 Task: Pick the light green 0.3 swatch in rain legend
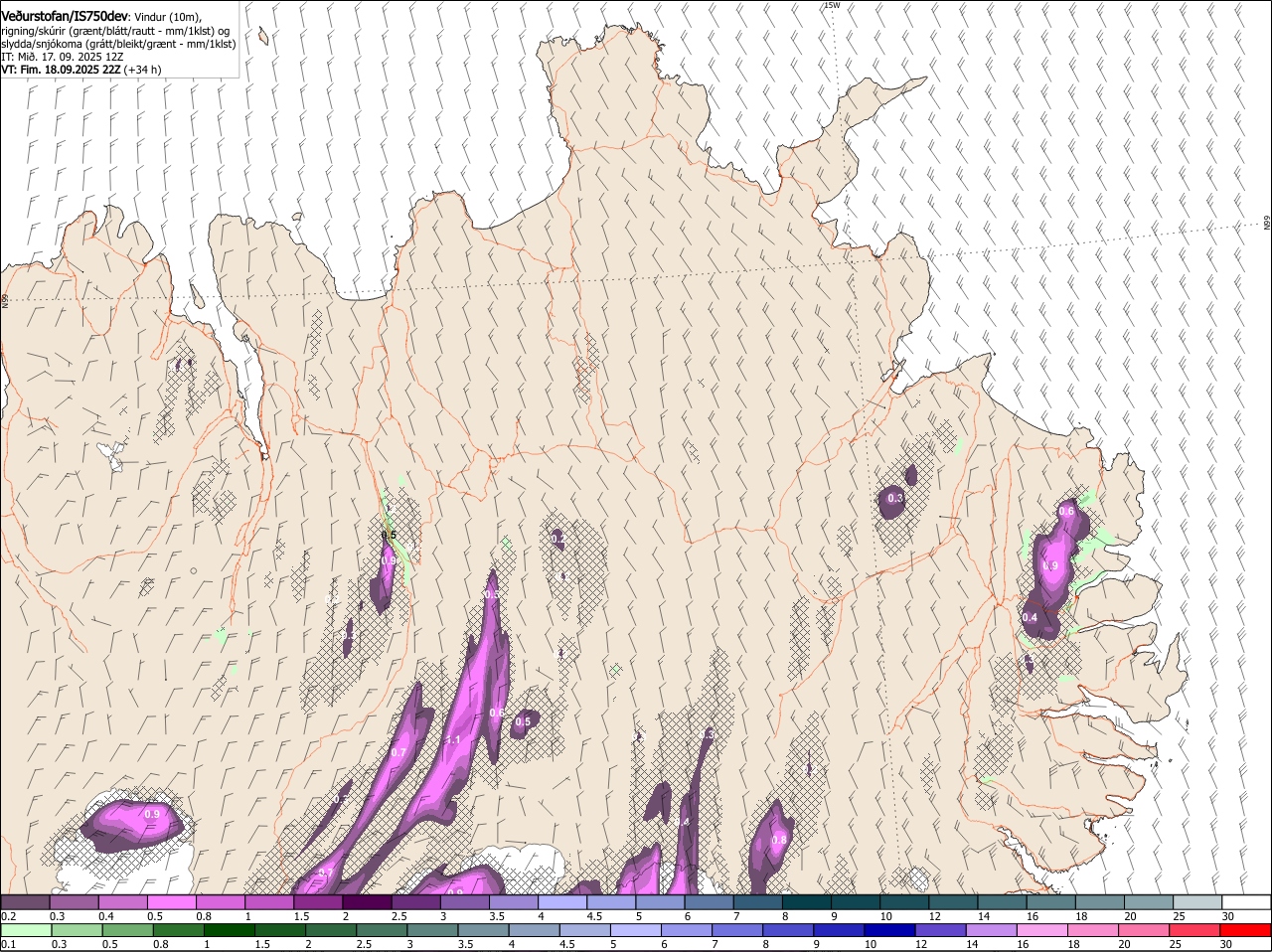click(77, 930)
